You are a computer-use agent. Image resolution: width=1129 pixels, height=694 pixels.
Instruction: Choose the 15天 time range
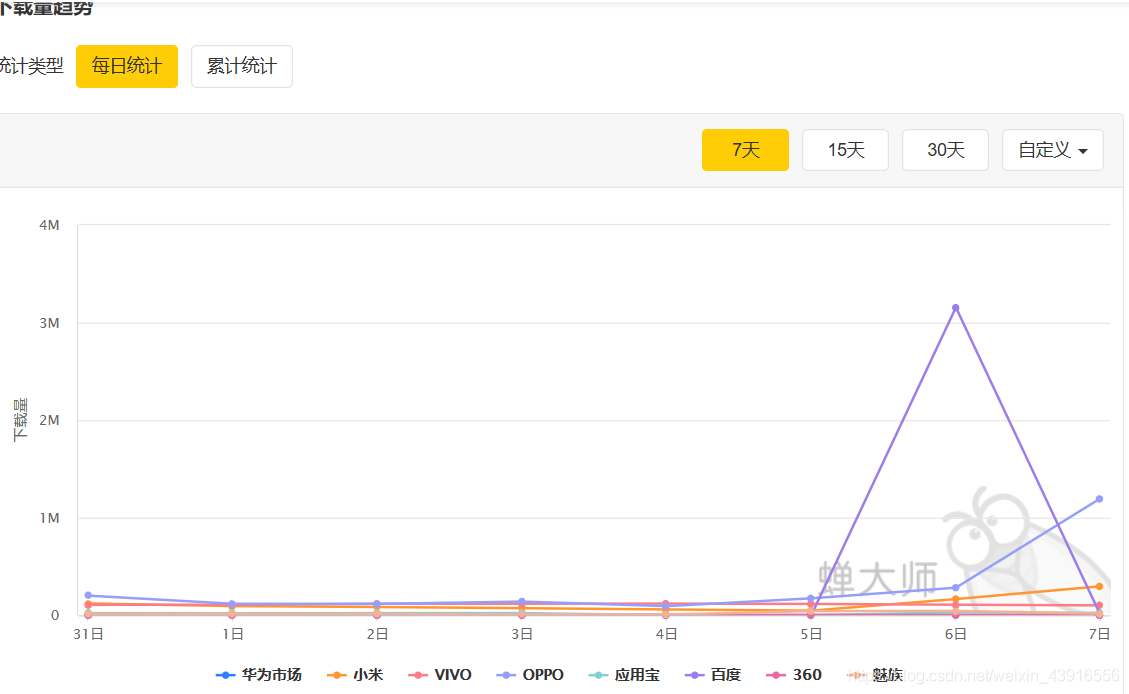click(845, 150)
